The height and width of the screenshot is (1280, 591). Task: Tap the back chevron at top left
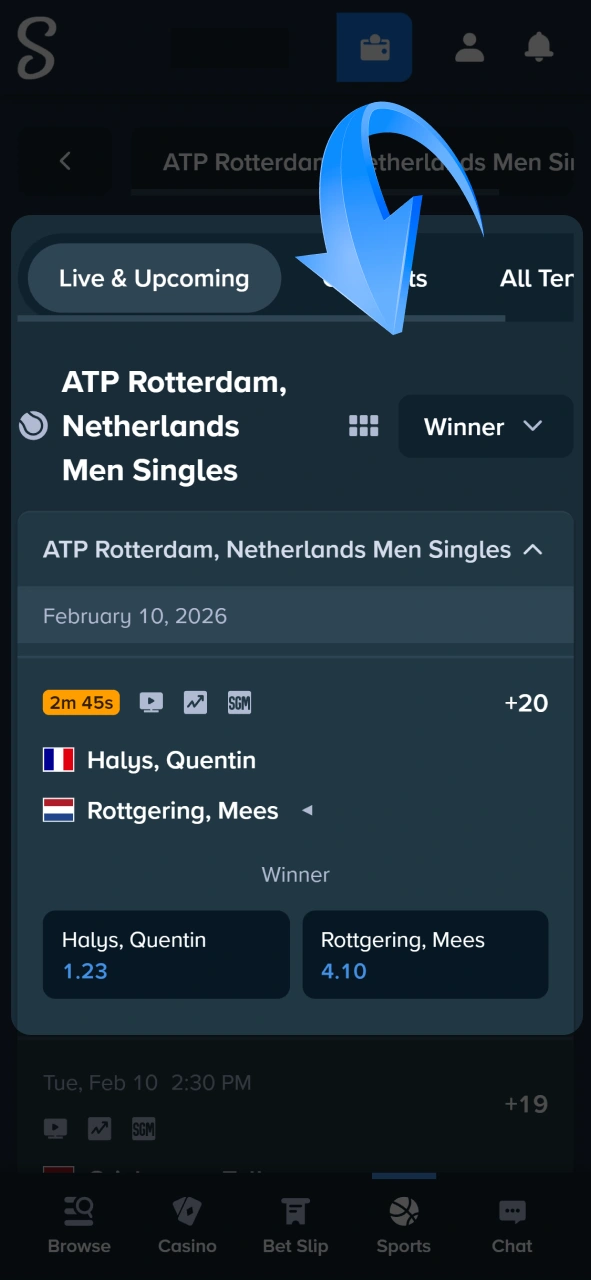pos(65,161)
